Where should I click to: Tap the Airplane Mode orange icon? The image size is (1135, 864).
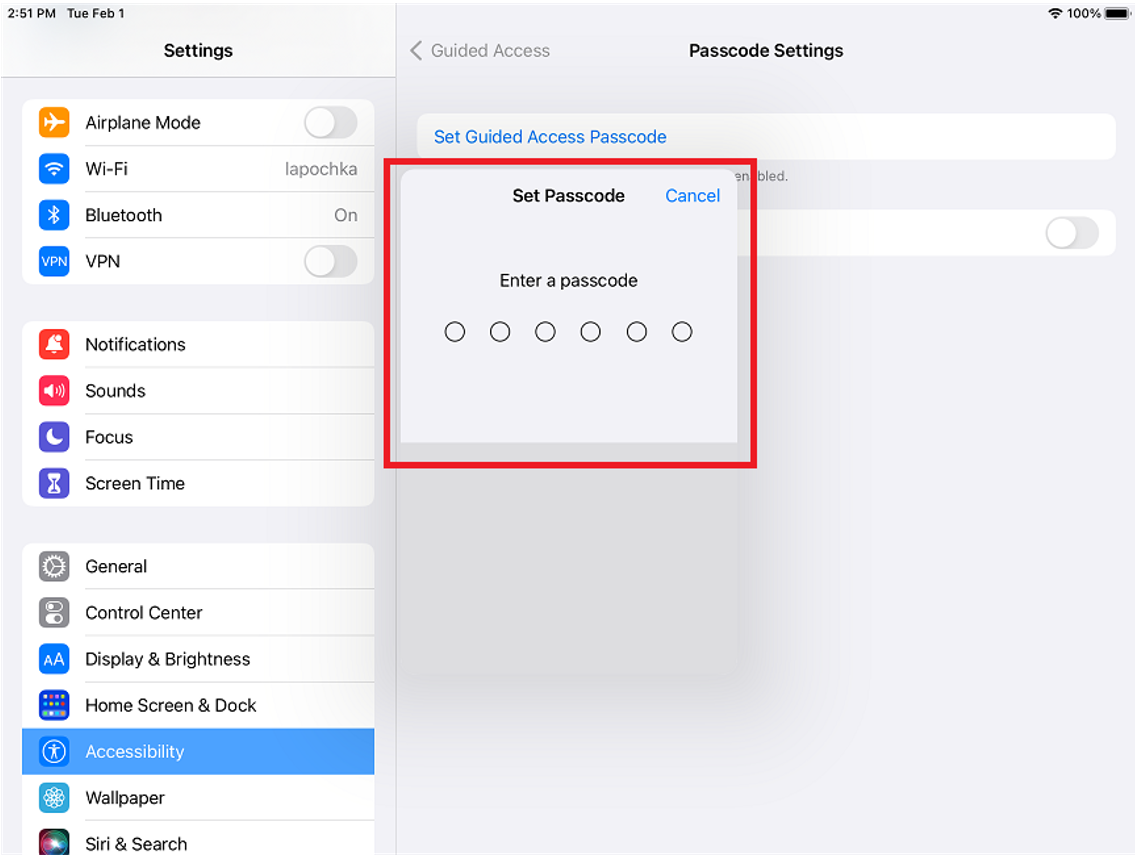click(x=54, y=122)
